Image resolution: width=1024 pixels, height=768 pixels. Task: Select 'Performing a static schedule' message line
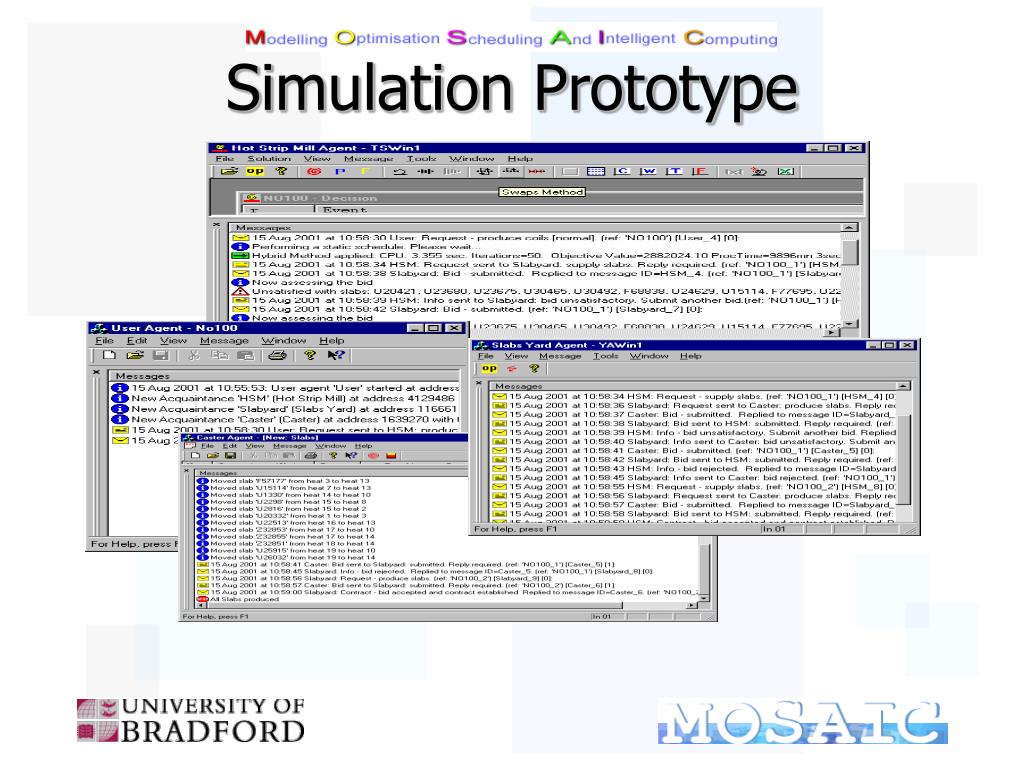(355, 247)
